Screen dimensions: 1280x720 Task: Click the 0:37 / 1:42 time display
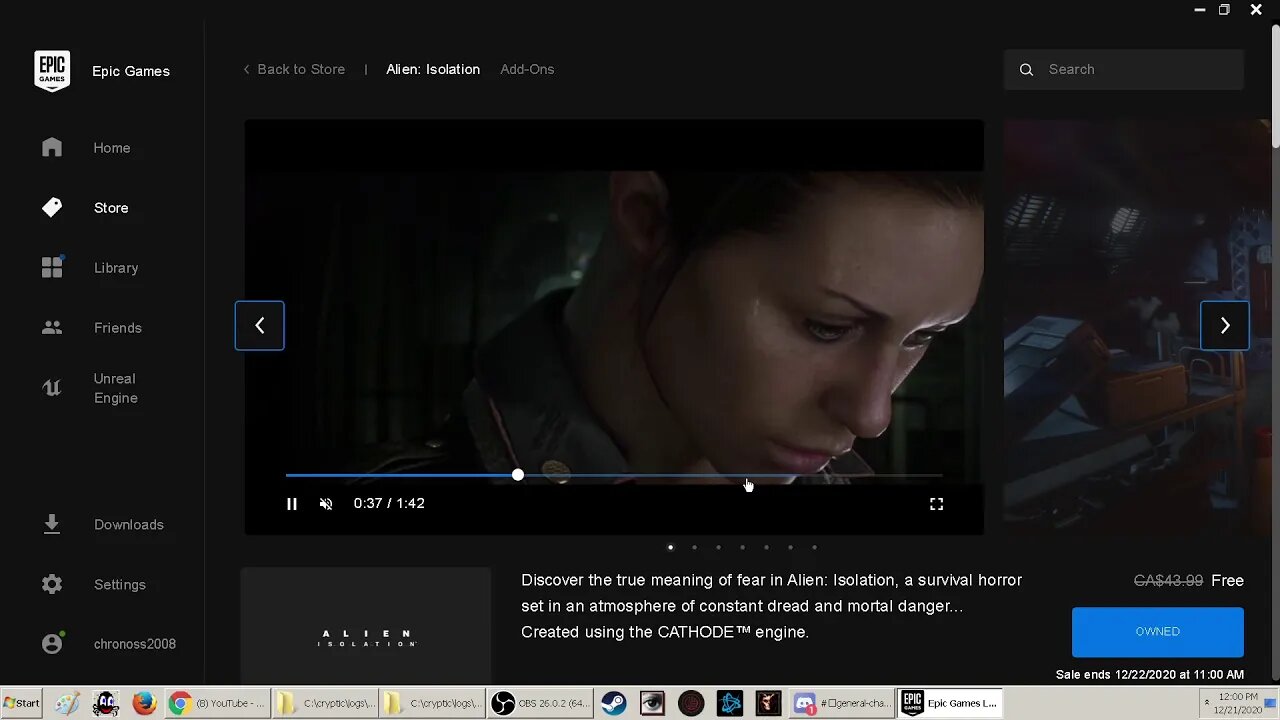[389, 504]
